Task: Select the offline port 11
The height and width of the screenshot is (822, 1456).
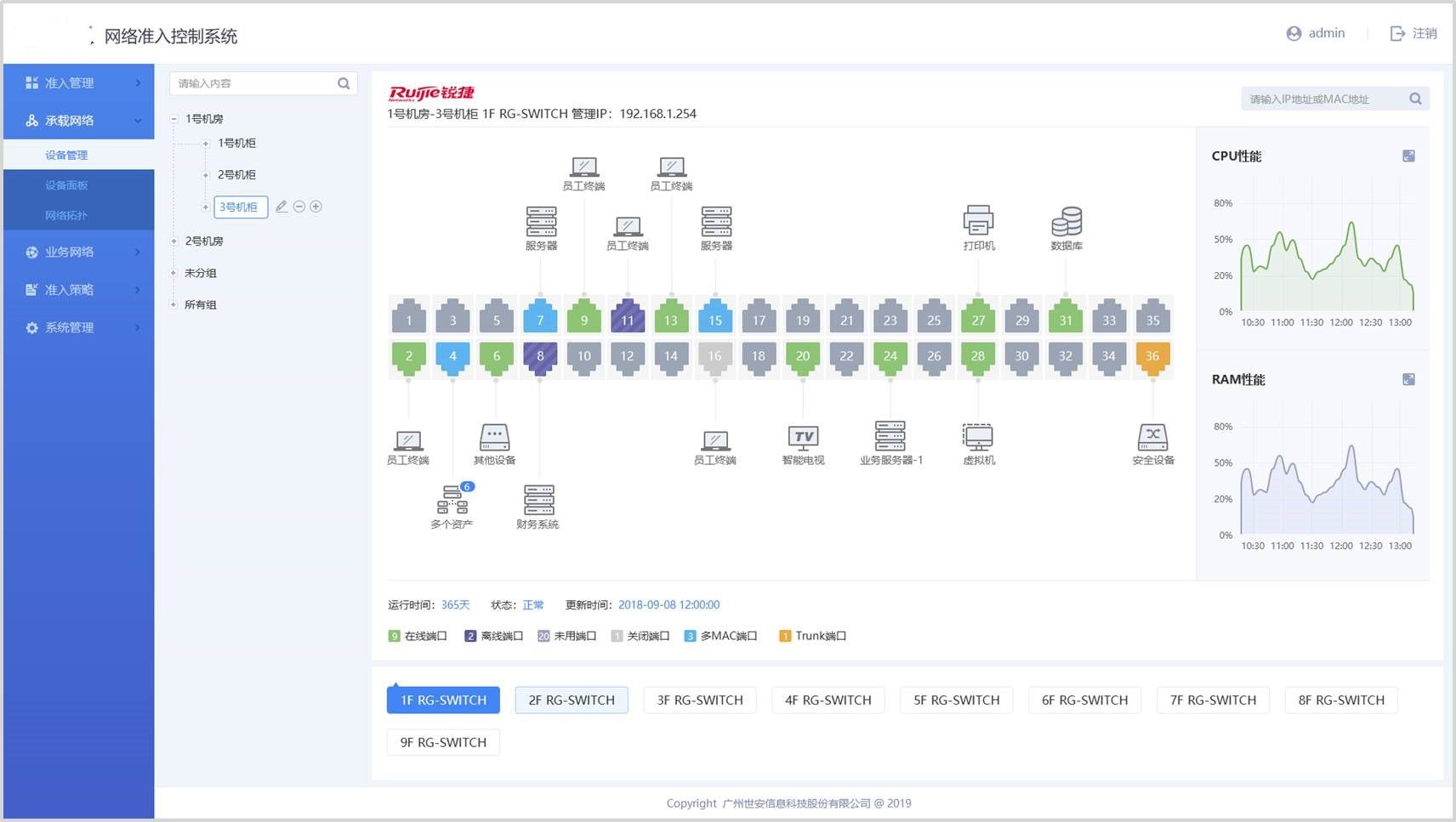Action: (x=628, y=320)
